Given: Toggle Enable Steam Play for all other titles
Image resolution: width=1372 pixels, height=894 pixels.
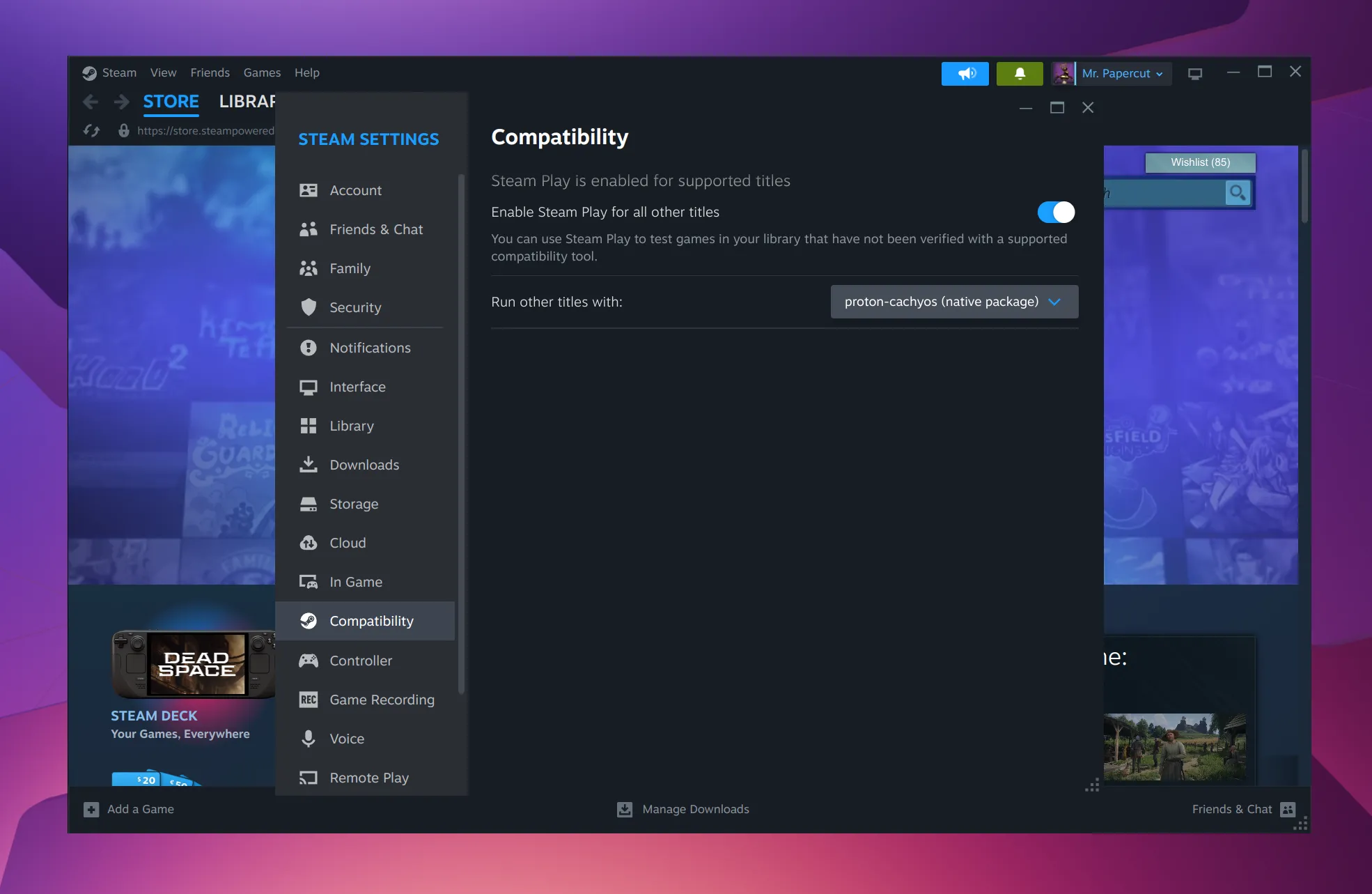Looking at the screenshot, I should (x=1056, y=212).
